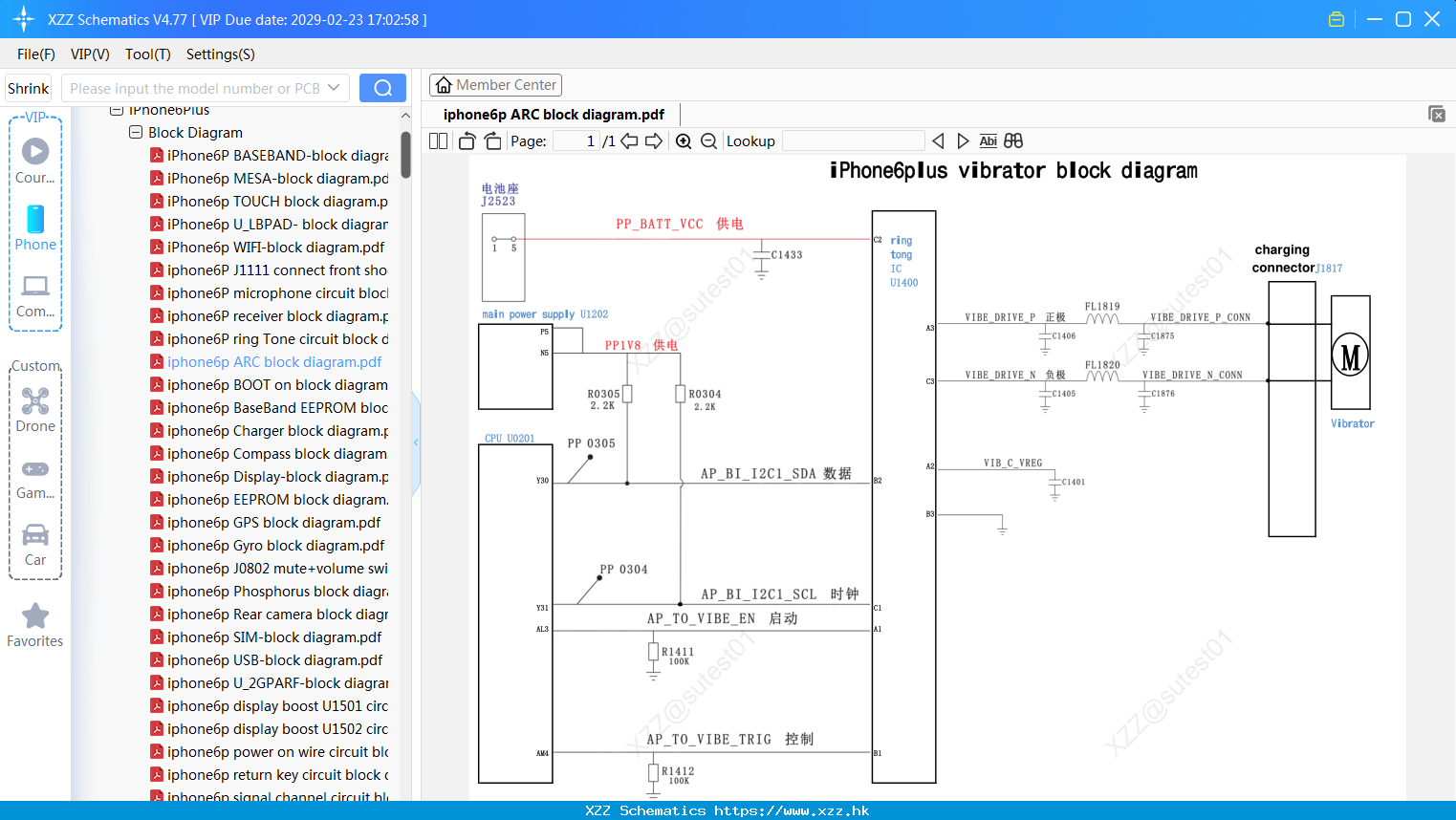
Task: Open iPhone6p WIFI-block diagram.pdf
Action: 268,247
